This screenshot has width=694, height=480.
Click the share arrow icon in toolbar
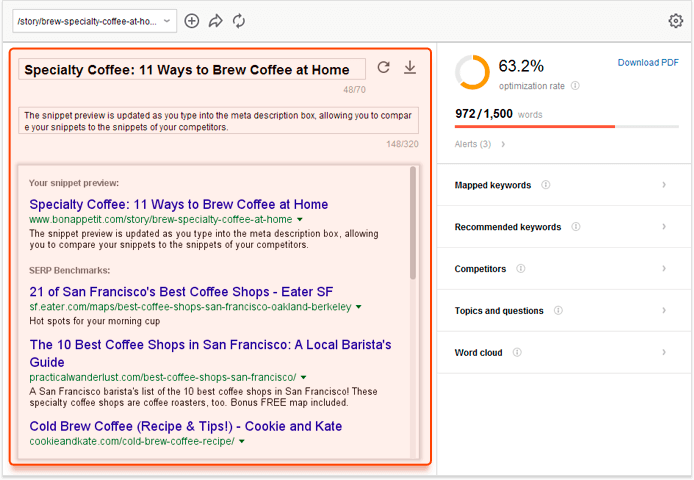click(215, 21)
